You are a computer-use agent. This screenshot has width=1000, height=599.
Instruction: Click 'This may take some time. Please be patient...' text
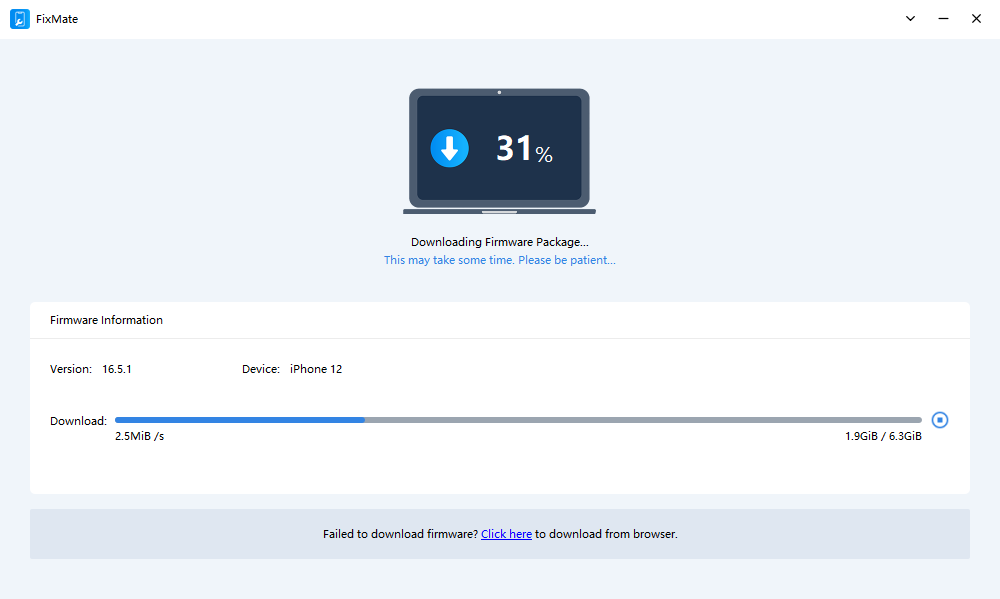click(499, 260)
